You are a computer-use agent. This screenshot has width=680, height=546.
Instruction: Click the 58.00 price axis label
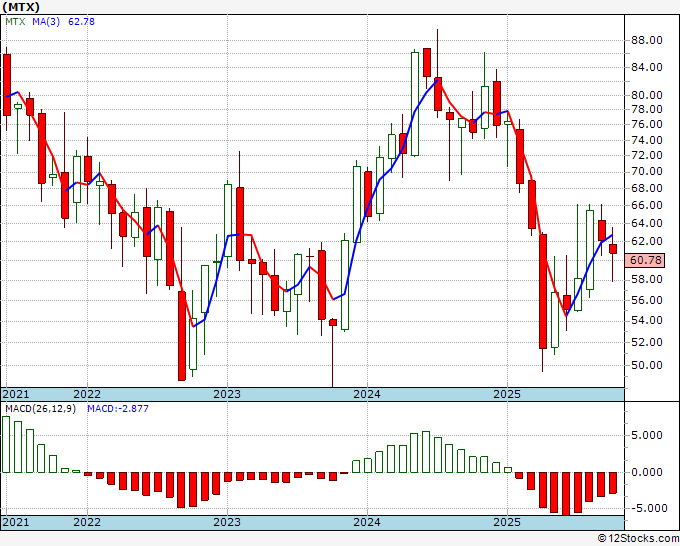[x=646, y=279]
